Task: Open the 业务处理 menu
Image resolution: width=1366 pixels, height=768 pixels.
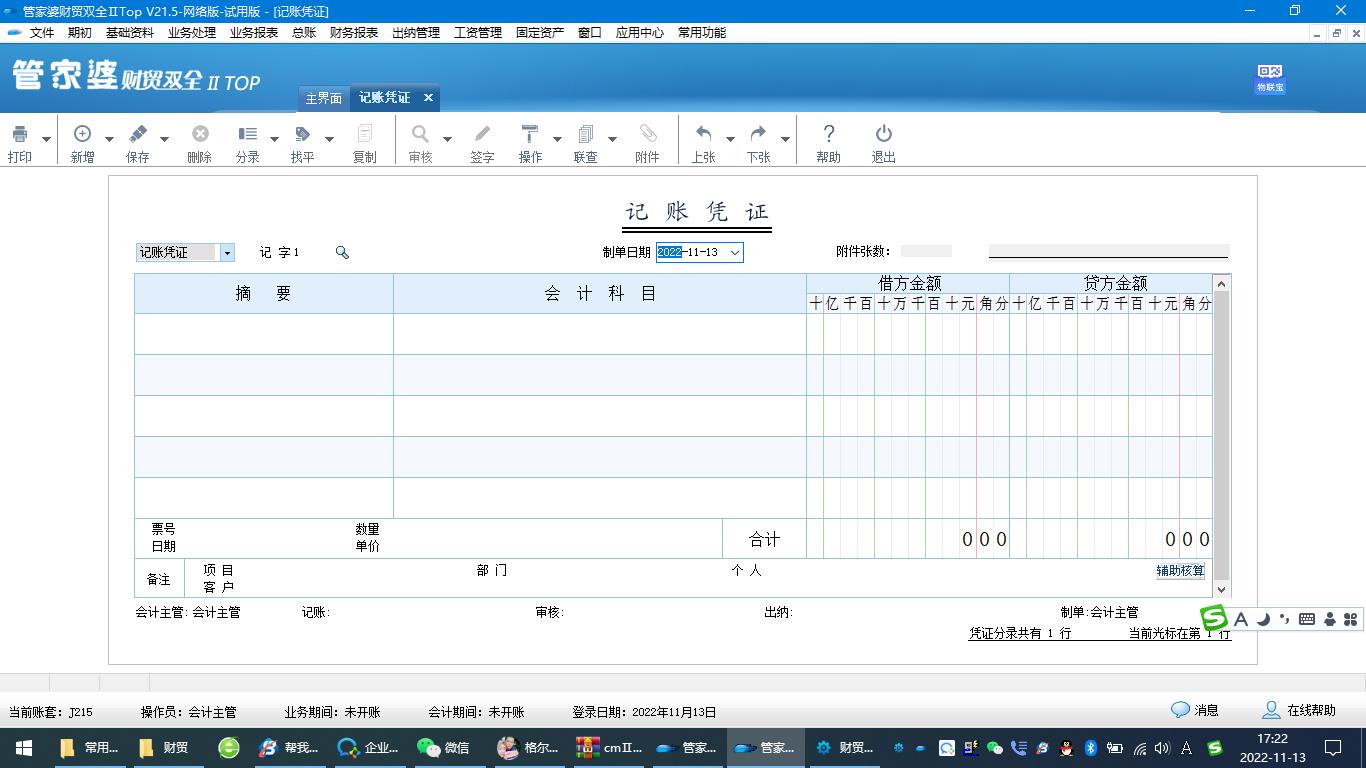Action: pyautogui.click(x=192, y=33)
